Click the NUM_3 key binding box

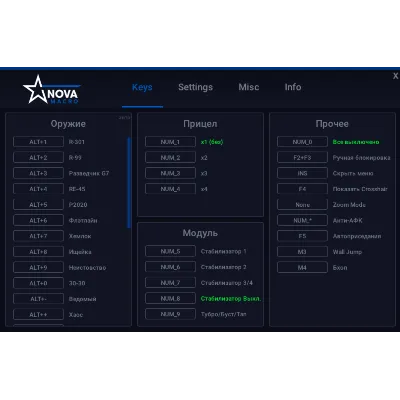tap(170, 173)
